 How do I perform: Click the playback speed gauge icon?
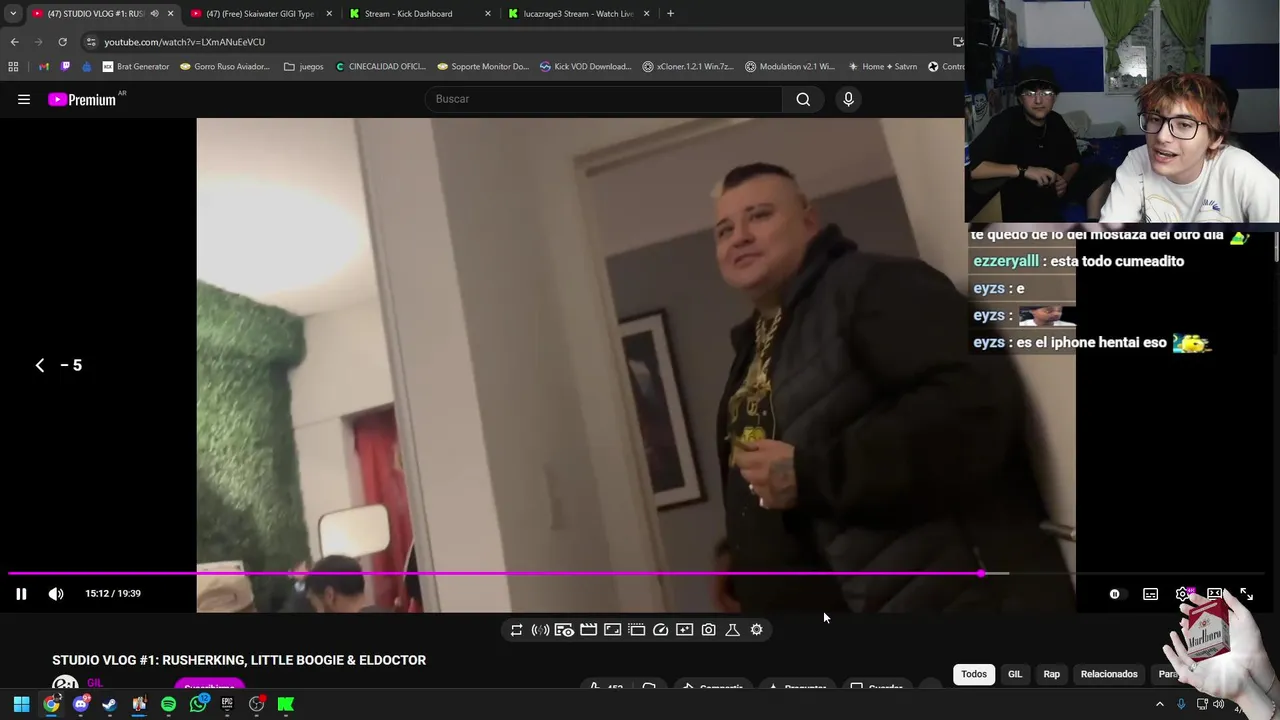[x=660, y=630]
